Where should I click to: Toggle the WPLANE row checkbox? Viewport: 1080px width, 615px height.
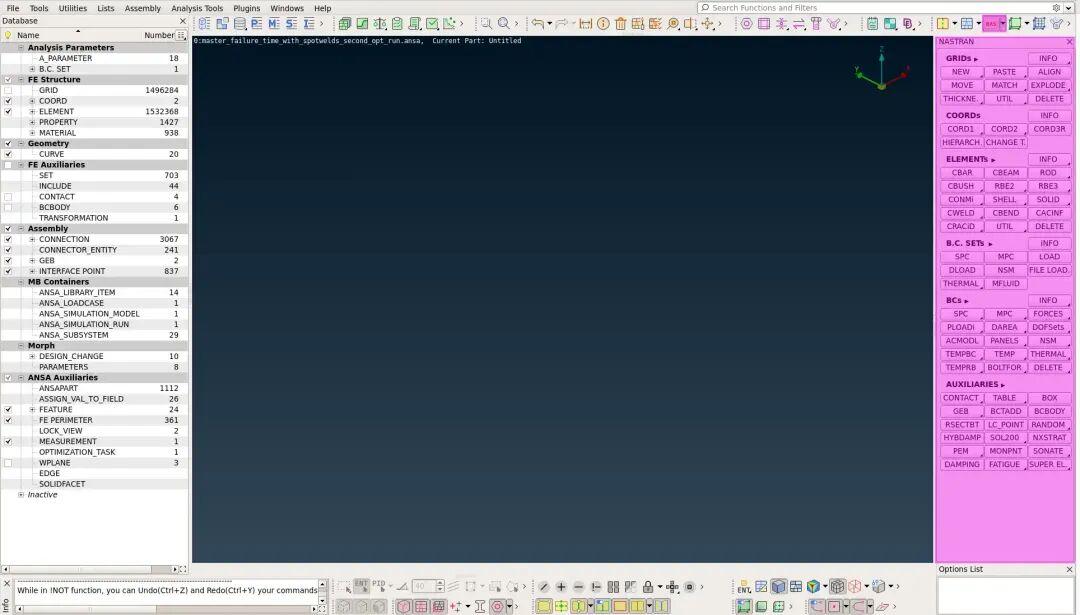[x=8, y=463]
